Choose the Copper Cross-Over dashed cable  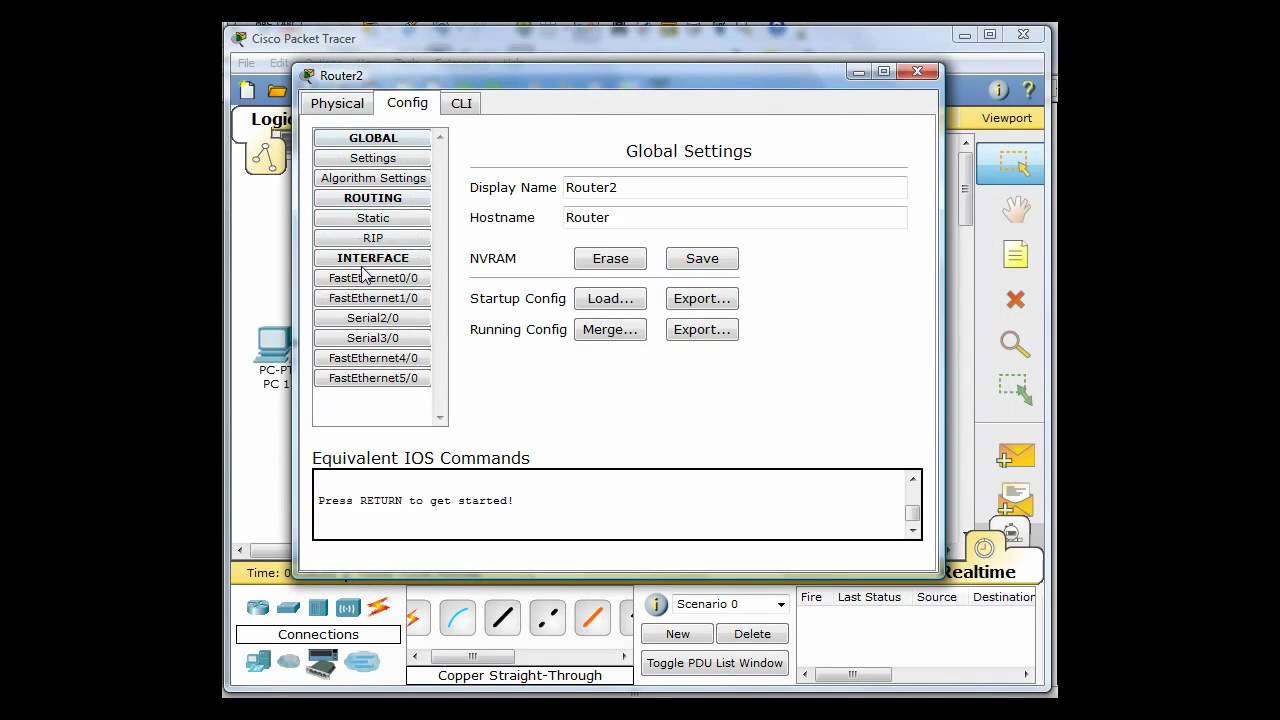tap(548, 618)
